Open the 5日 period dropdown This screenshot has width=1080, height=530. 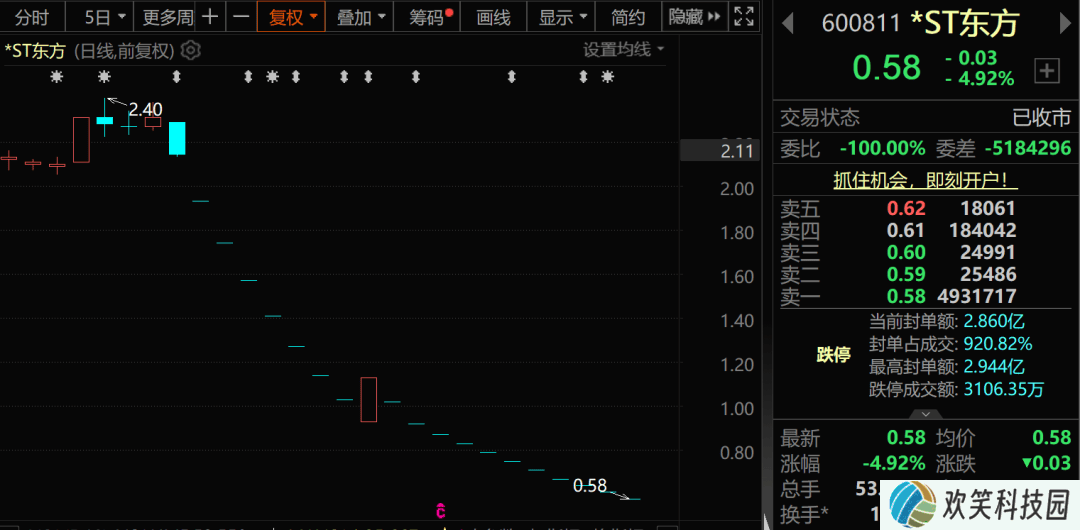105,17
